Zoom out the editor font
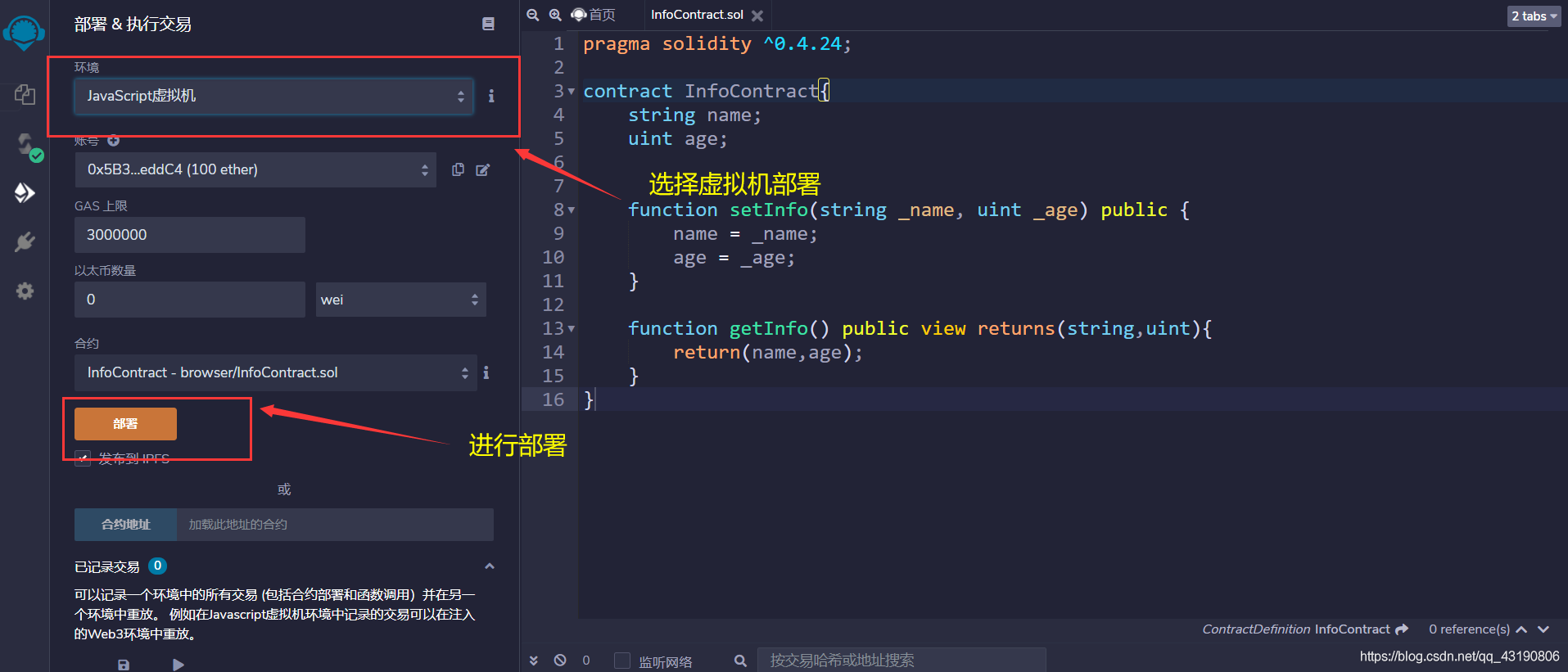The height and width of the screenshot is (672, 1568). pyautogui.click(x=533, y=15)
